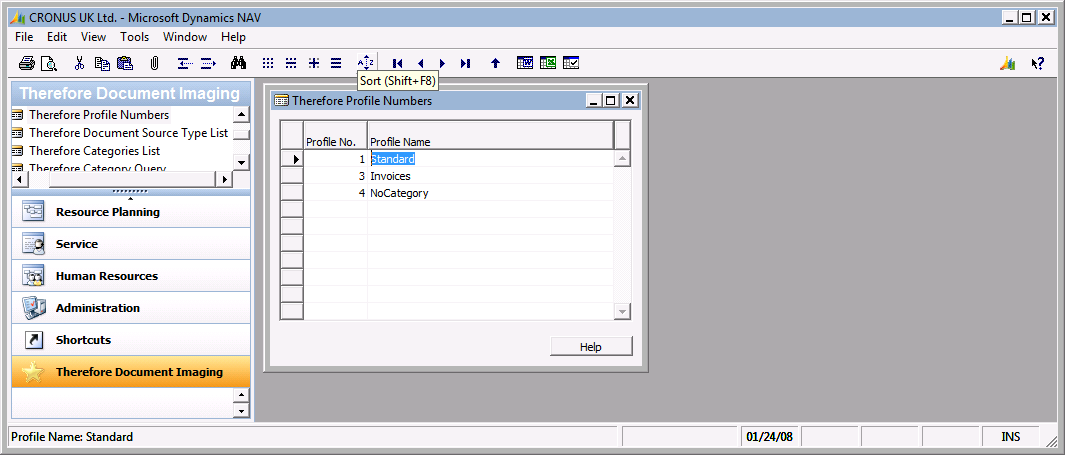Click the up-arrow toolbar icon
The width and height of the screenshot is (1065, 455).
pos(495,63)
